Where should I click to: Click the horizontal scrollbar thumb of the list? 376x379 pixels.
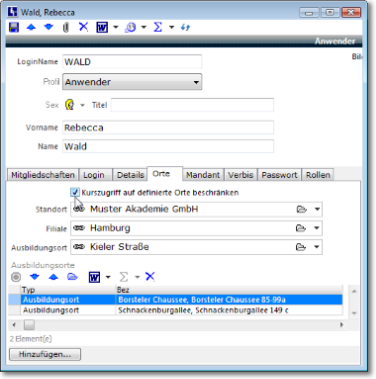29,324
